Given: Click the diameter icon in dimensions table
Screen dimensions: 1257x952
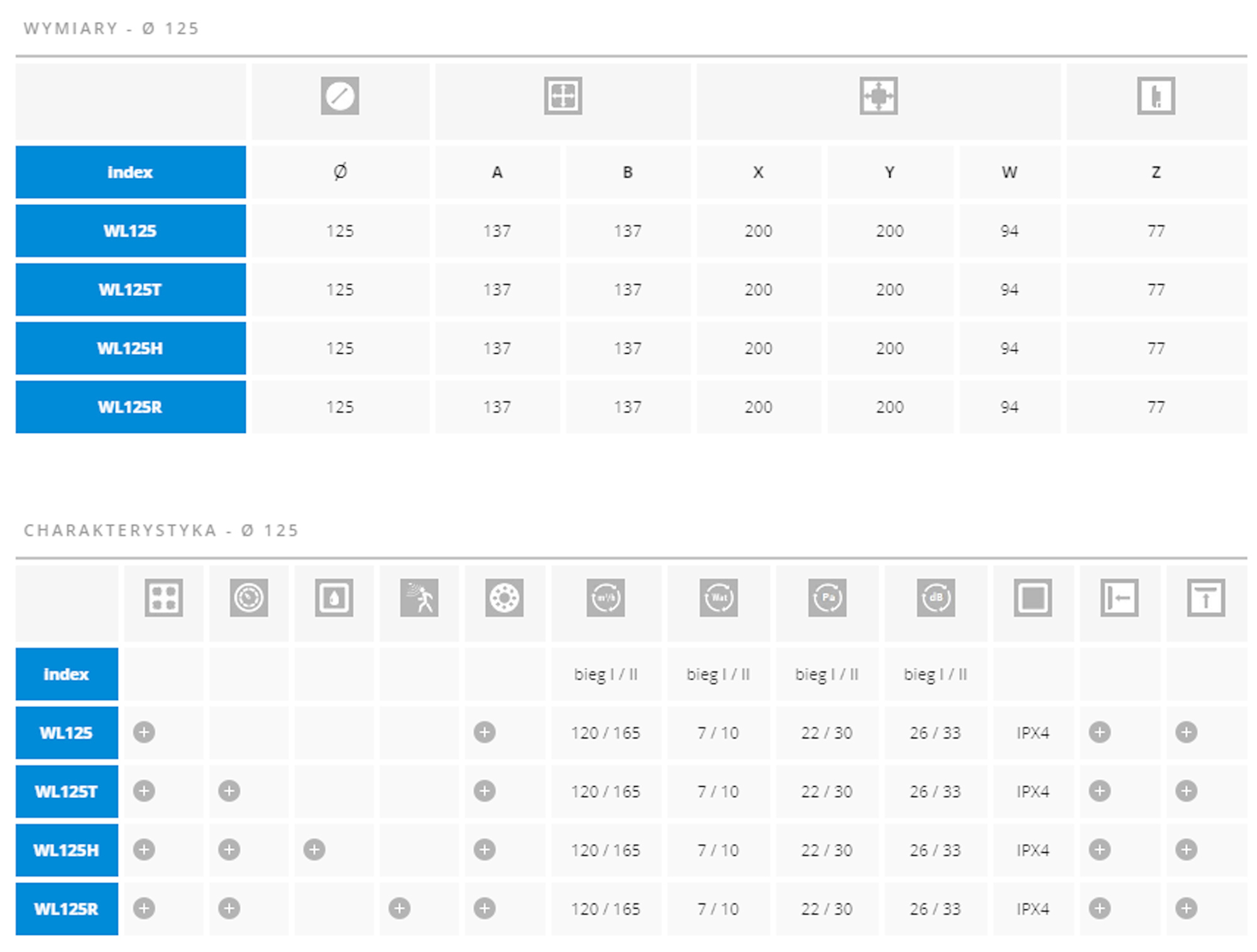Looking at the screenshot, I should [x=339, y=96].
